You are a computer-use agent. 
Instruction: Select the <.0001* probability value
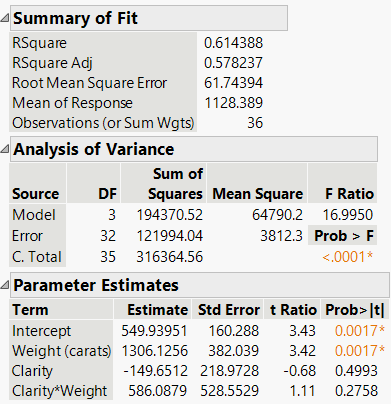348,257
